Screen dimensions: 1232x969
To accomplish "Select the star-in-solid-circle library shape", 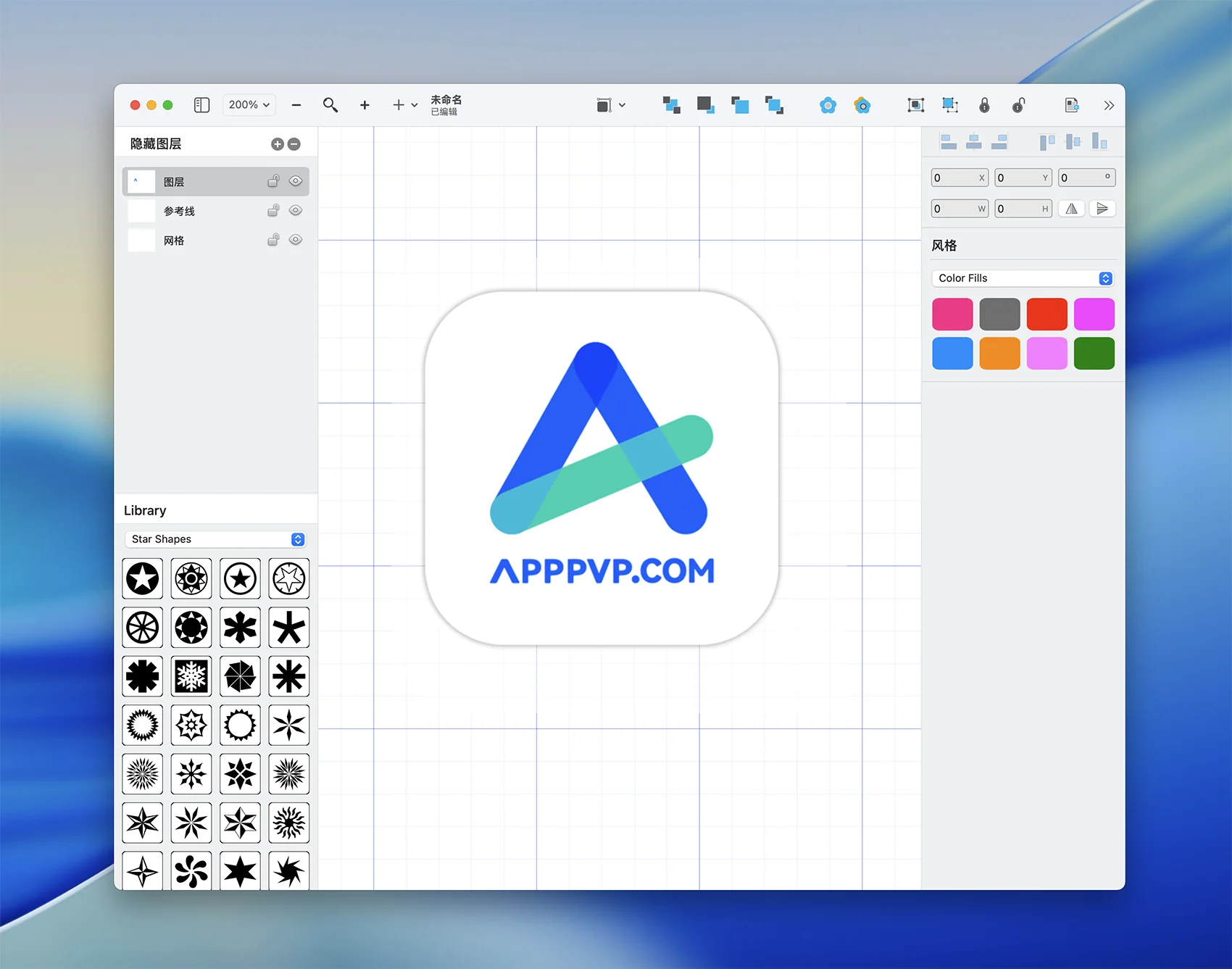I will click(143, 578).
